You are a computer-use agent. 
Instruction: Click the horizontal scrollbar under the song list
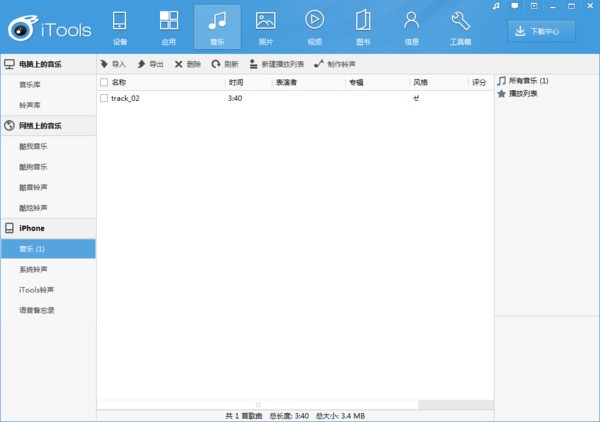click(x=258, y=404)
